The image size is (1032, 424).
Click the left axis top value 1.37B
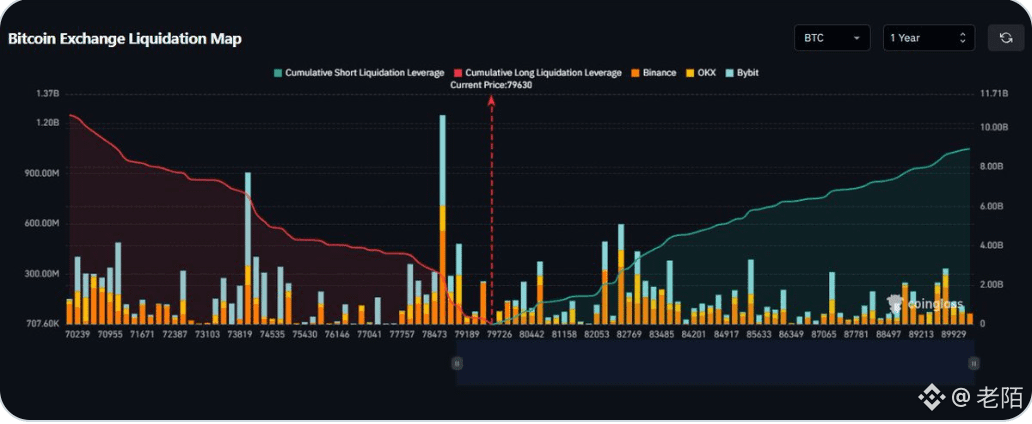48,93
